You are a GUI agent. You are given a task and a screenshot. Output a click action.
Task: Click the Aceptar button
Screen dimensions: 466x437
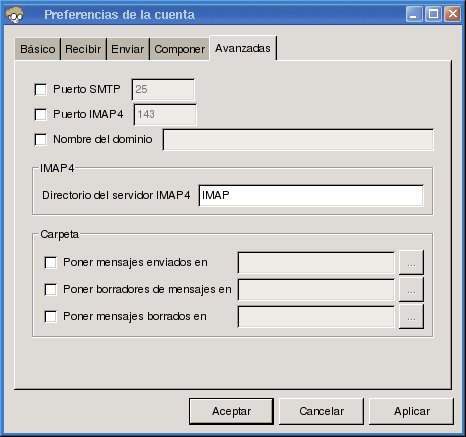tap(231, 411)
